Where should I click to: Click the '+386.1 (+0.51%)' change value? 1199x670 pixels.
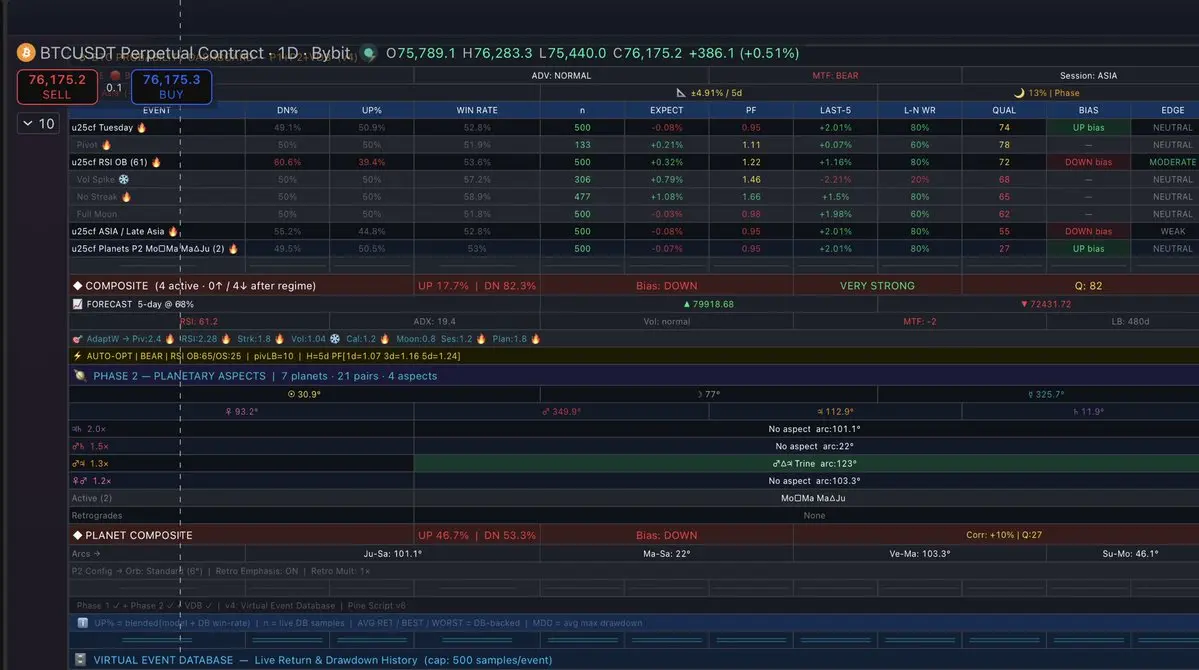click(x=744, y=54)
